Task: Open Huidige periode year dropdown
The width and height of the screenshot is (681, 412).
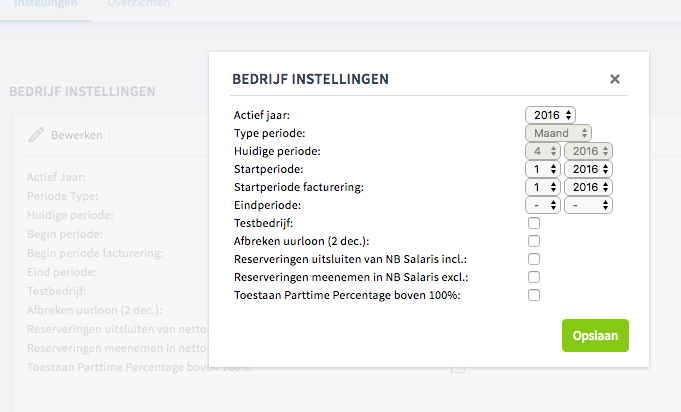Action: [588, 151]
